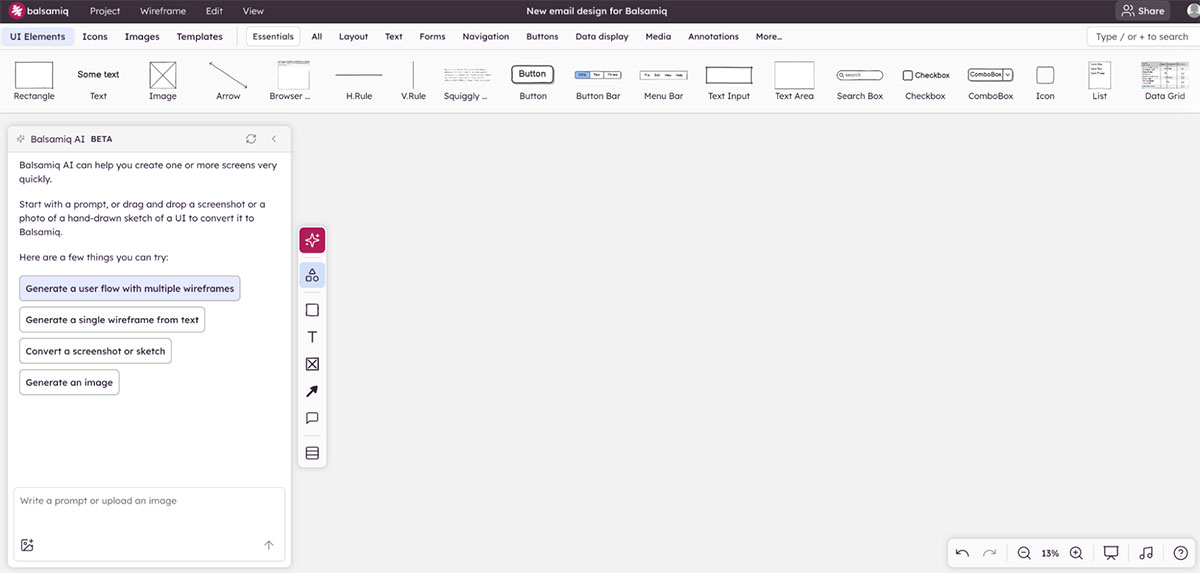
Task: Choose Convert a screenshot or sketch
Action: tap(95, 351)
